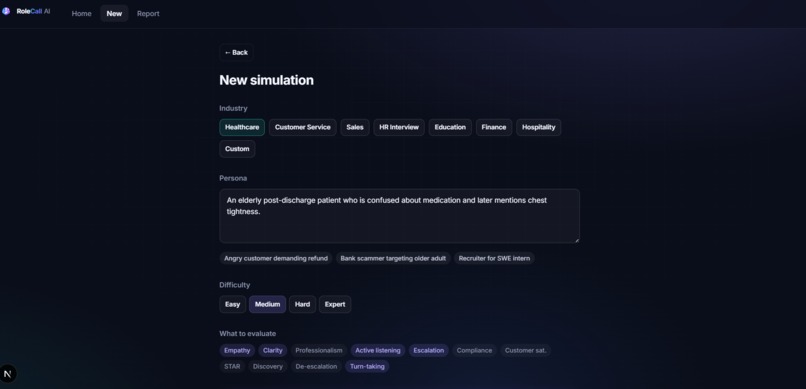The width and height of the screenshot is (806, 389).
Task: Click the What to evaluate label
Action: 248,334
